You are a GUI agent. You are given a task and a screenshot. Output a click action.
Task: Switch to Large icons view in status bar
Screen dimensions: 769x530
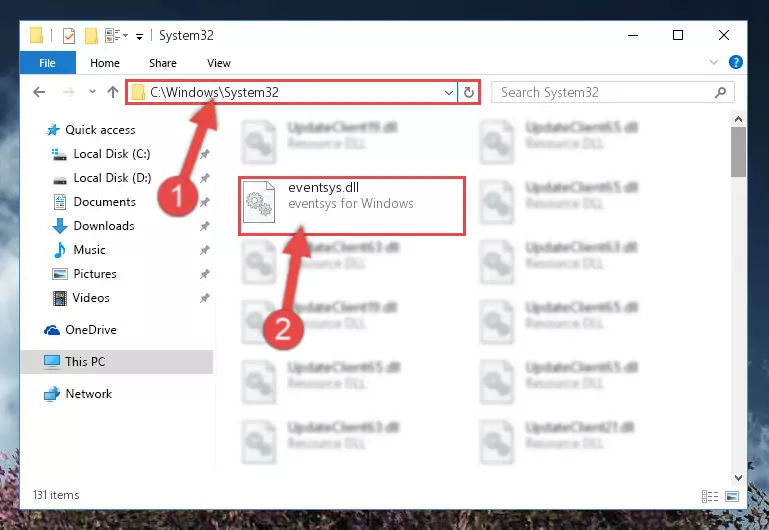point(732,497)
